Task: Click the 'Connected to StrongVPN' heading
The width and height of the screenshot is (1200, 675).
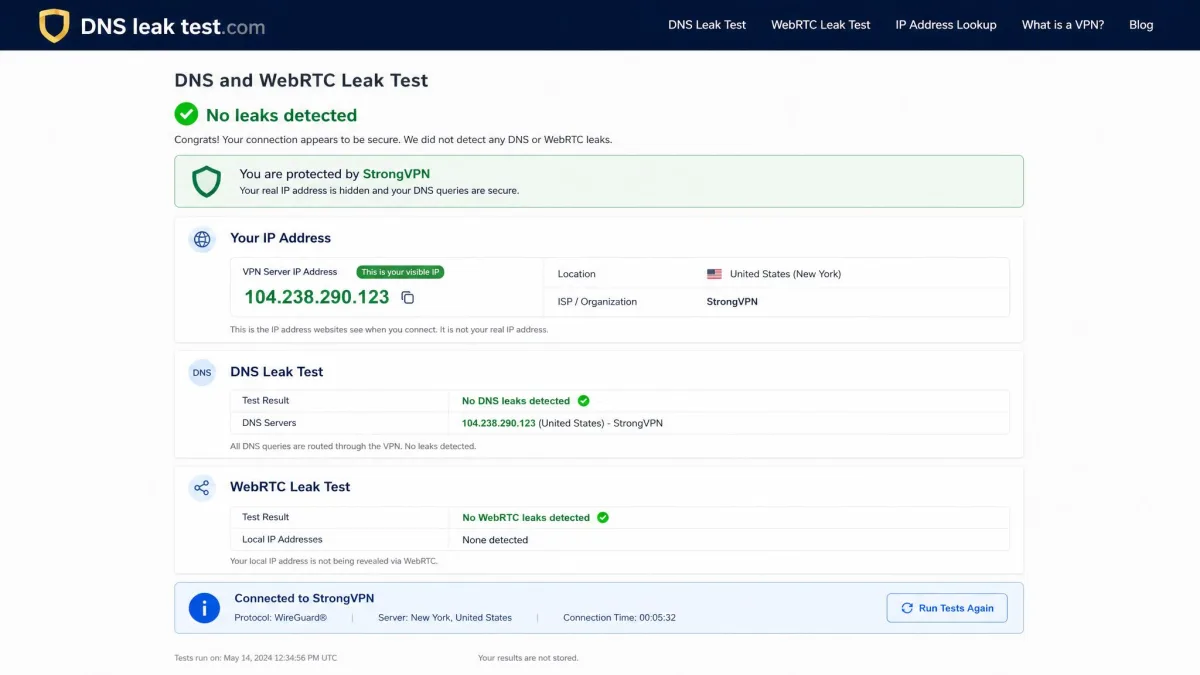Action: click(304, 598)
